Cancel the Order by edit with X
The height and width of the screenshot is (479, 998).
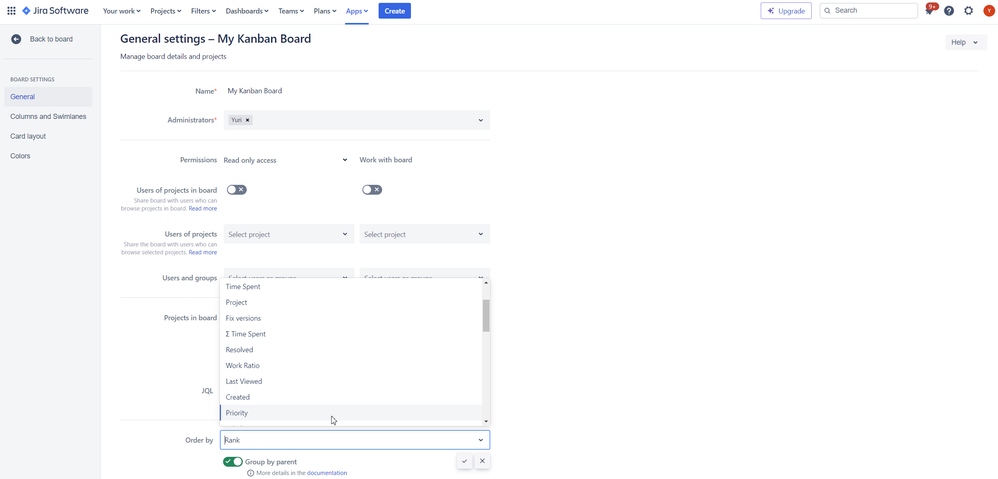click(x=482, y=461)
